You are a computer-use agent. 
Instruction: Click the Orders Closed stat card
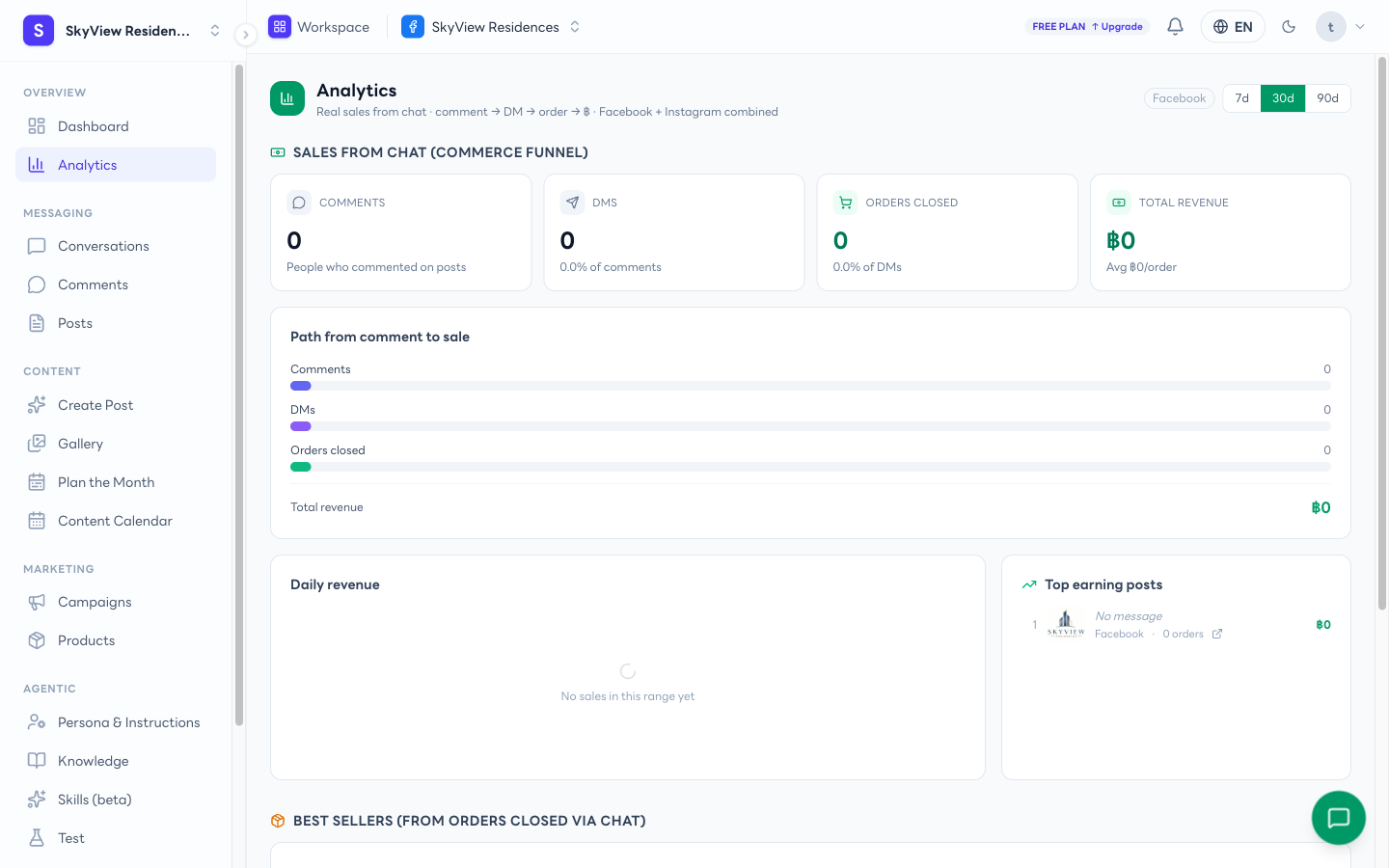(x=947, y=232)
